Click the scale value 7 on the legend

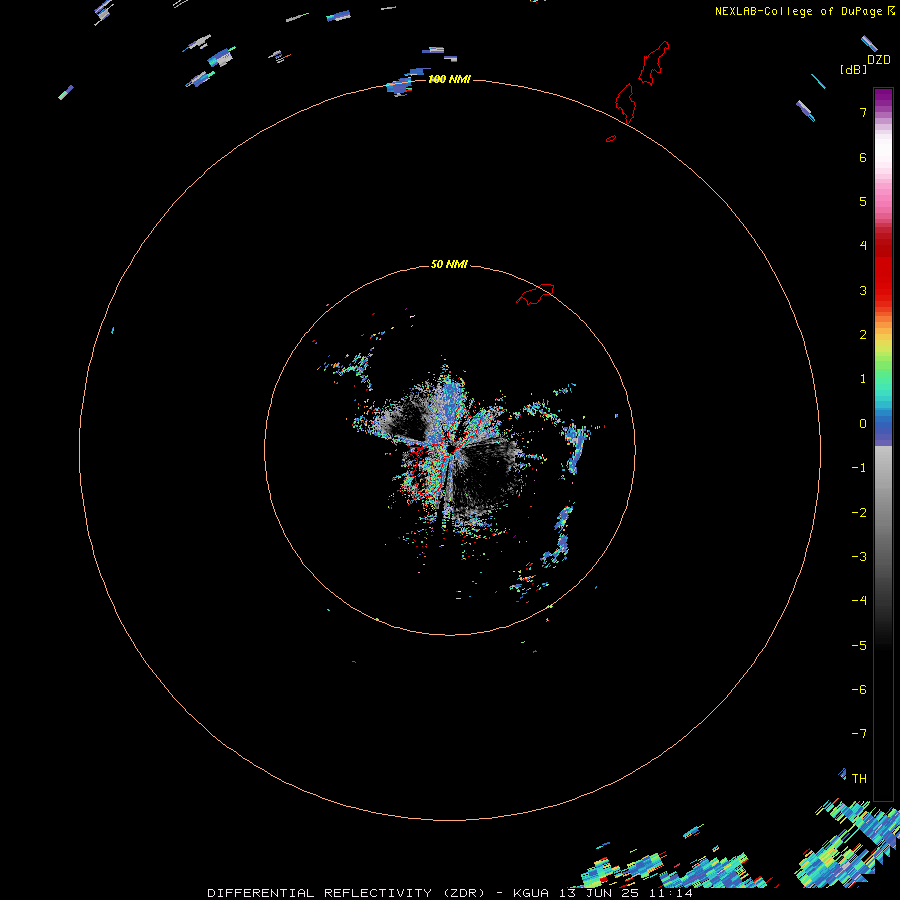point(863,112)
